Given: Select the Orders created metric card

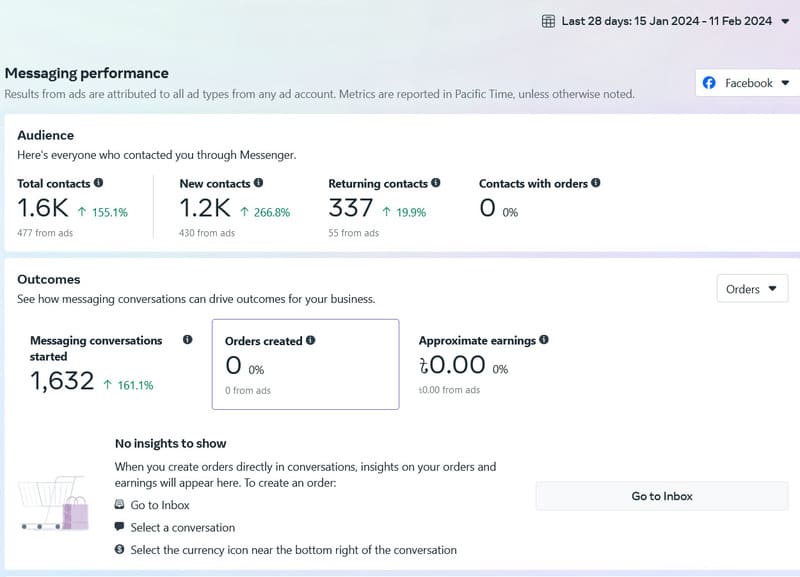Looking at the screenshot, I should click(x=306, y=365).
